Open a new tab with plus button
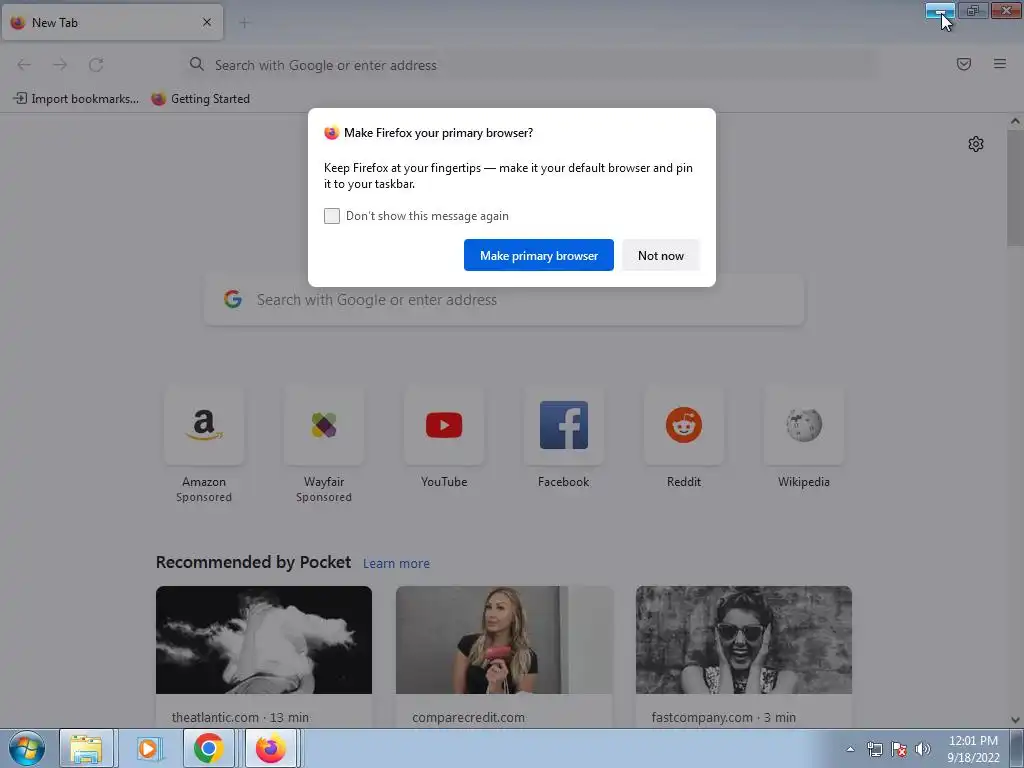The height and width of the screenshot is (768, 1024). coord(244,23)
